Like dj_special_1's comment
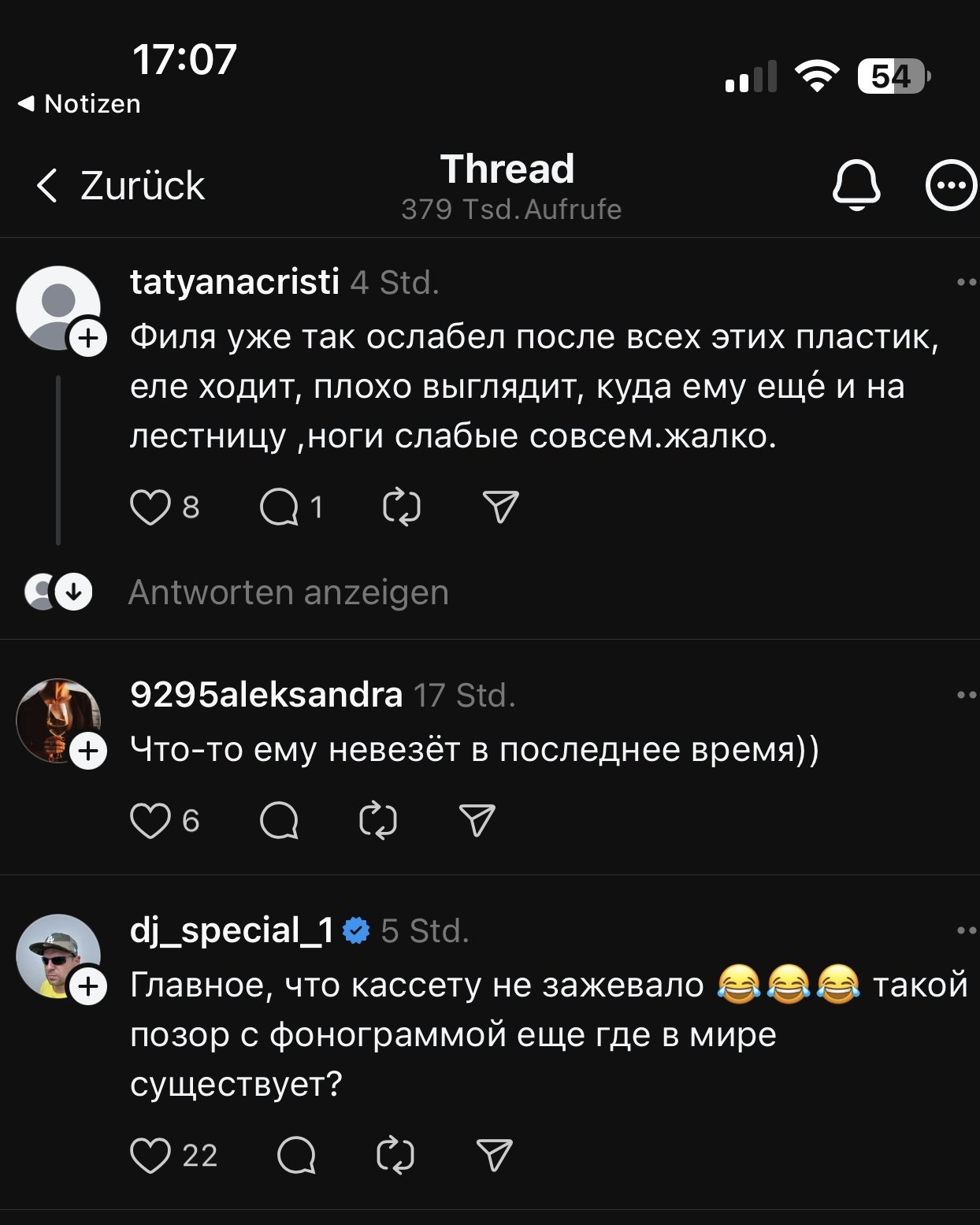 tap(150, 1156)
